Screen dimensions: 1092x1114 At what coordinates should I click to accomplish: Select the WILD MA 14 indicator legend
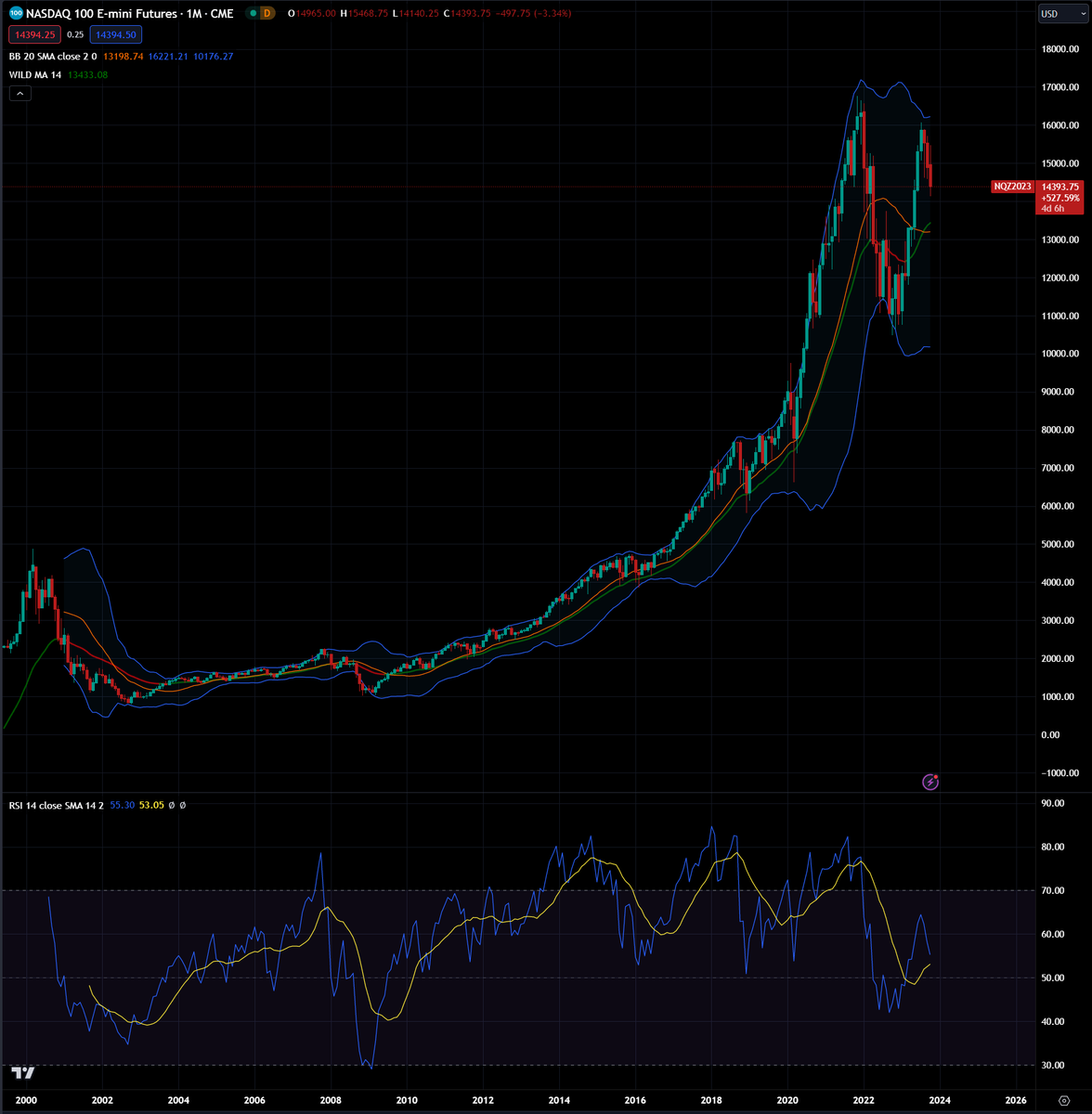tap(35, 74)
